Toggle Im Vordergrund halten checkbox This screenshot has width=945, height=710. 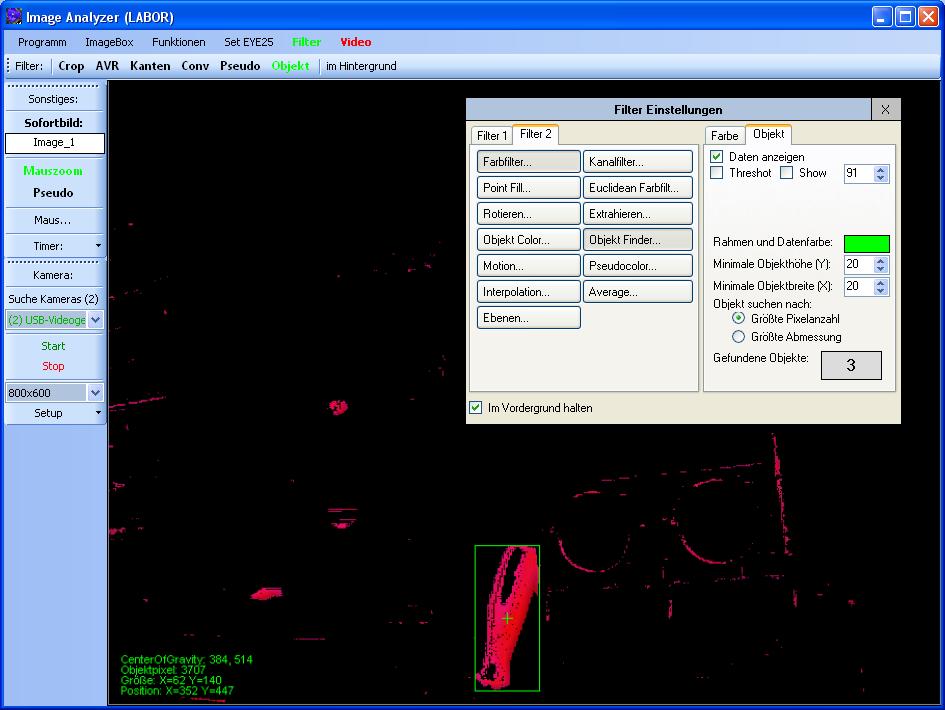pyautogui.click(x=476, y=408)
